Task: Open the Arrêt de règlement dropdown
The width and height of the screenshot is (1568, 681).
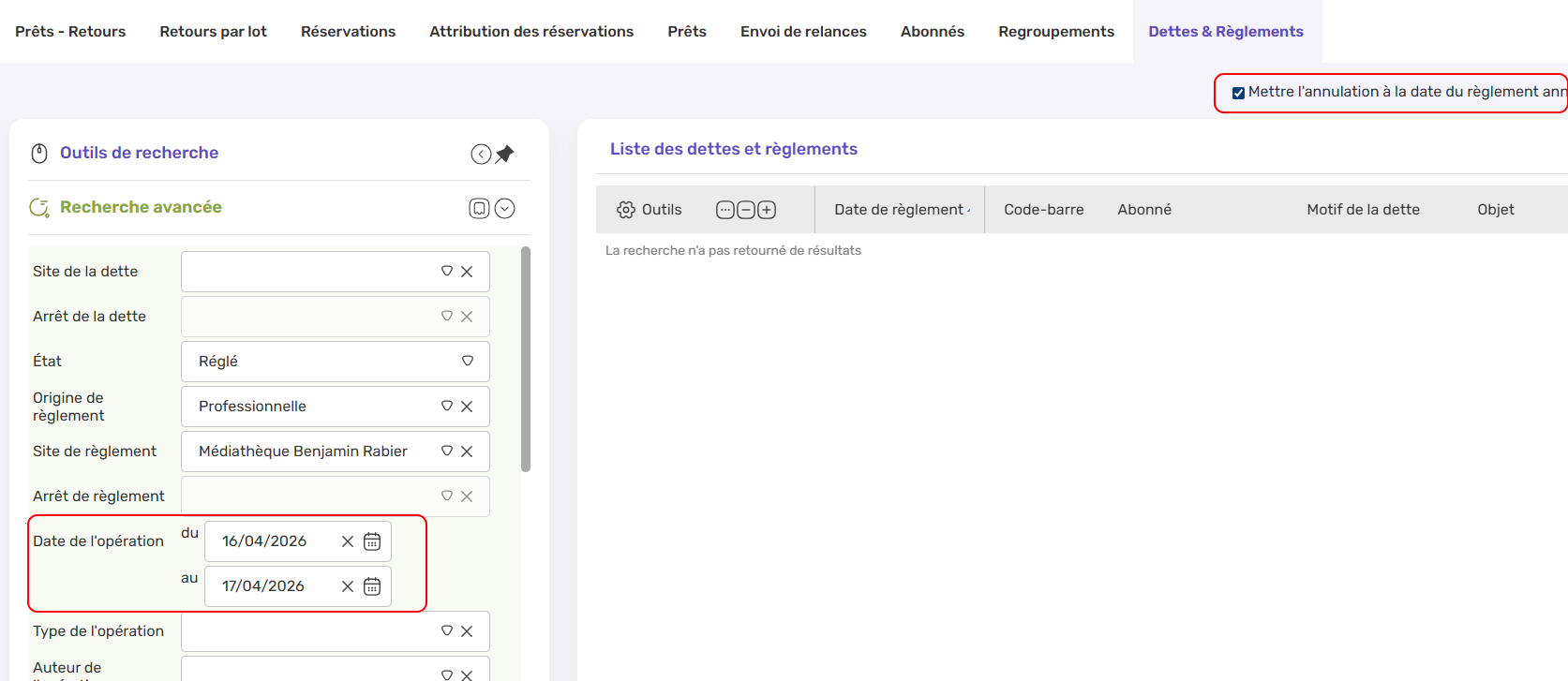Action: (447, 496)
